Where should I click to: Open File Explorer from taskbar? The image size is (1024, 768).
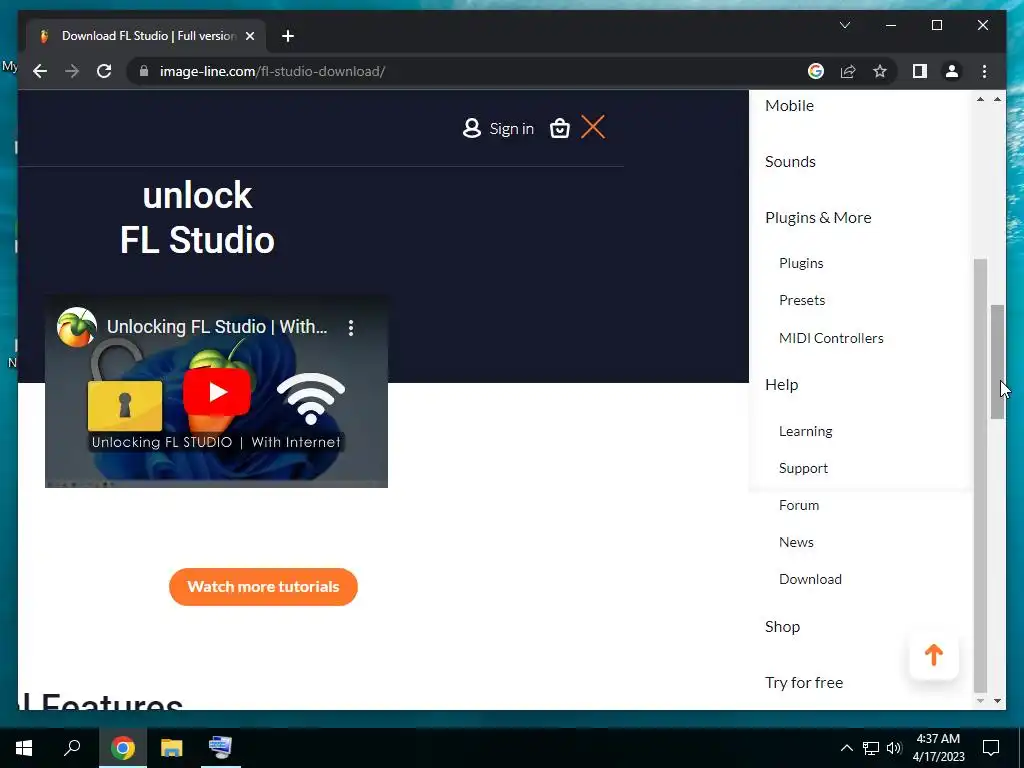[x=172, y=747]
